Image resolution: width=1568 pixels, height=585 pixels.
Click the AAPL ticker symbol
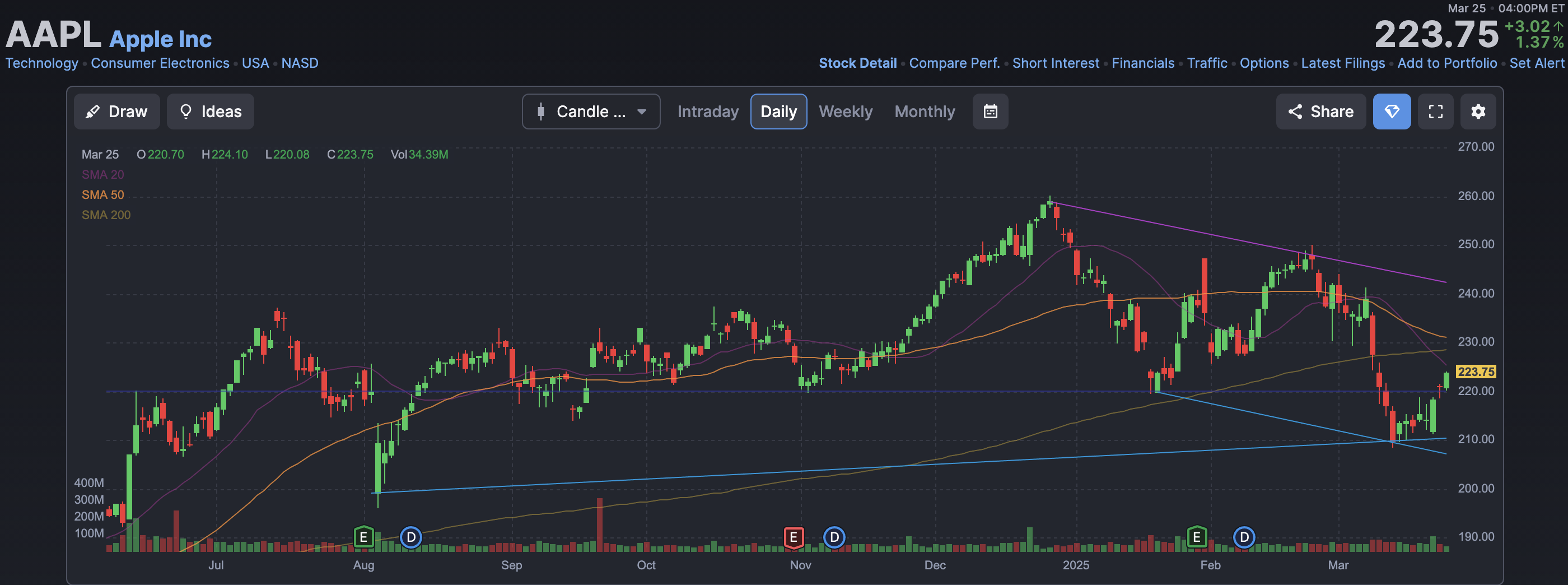click(x=53, y=34)
